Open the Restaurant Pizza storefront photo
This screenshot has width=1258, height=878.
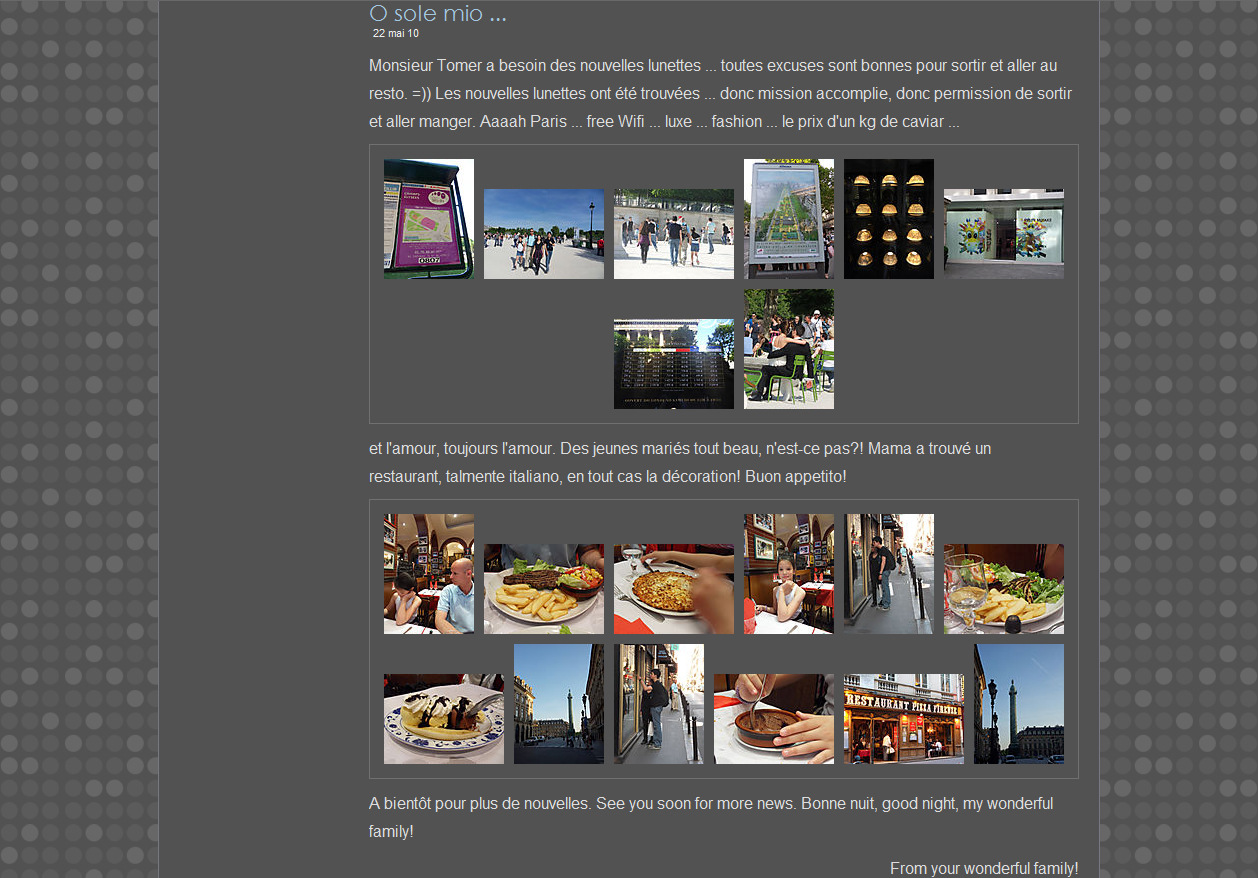tap(903, 719)
